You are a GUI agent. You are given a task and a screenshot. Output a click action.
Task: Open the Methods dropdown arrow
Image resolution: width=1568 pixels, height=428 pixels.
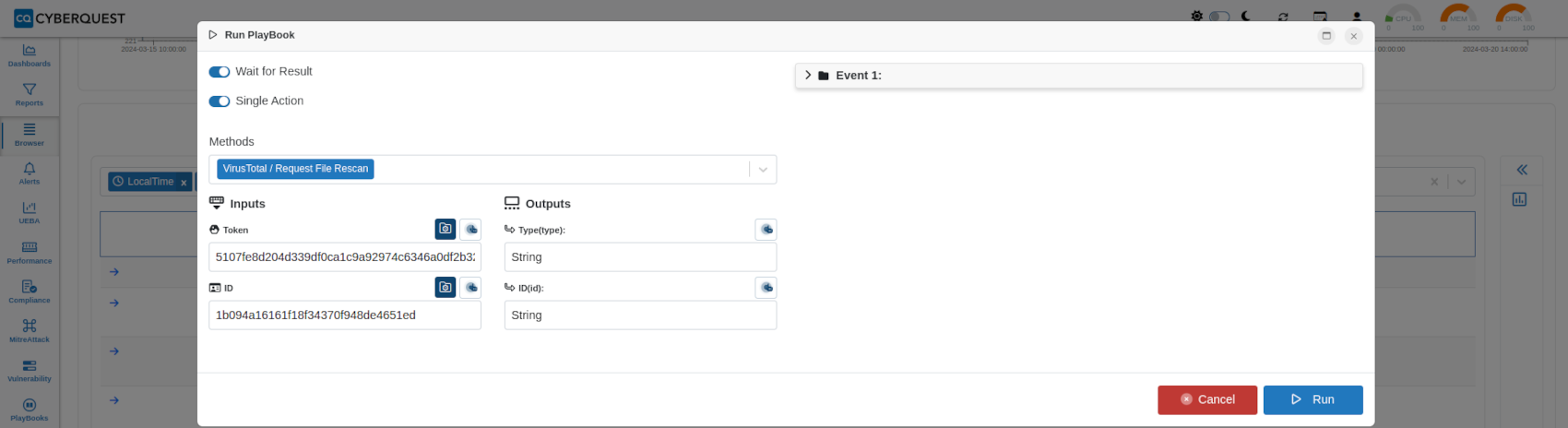pos(763,170)
